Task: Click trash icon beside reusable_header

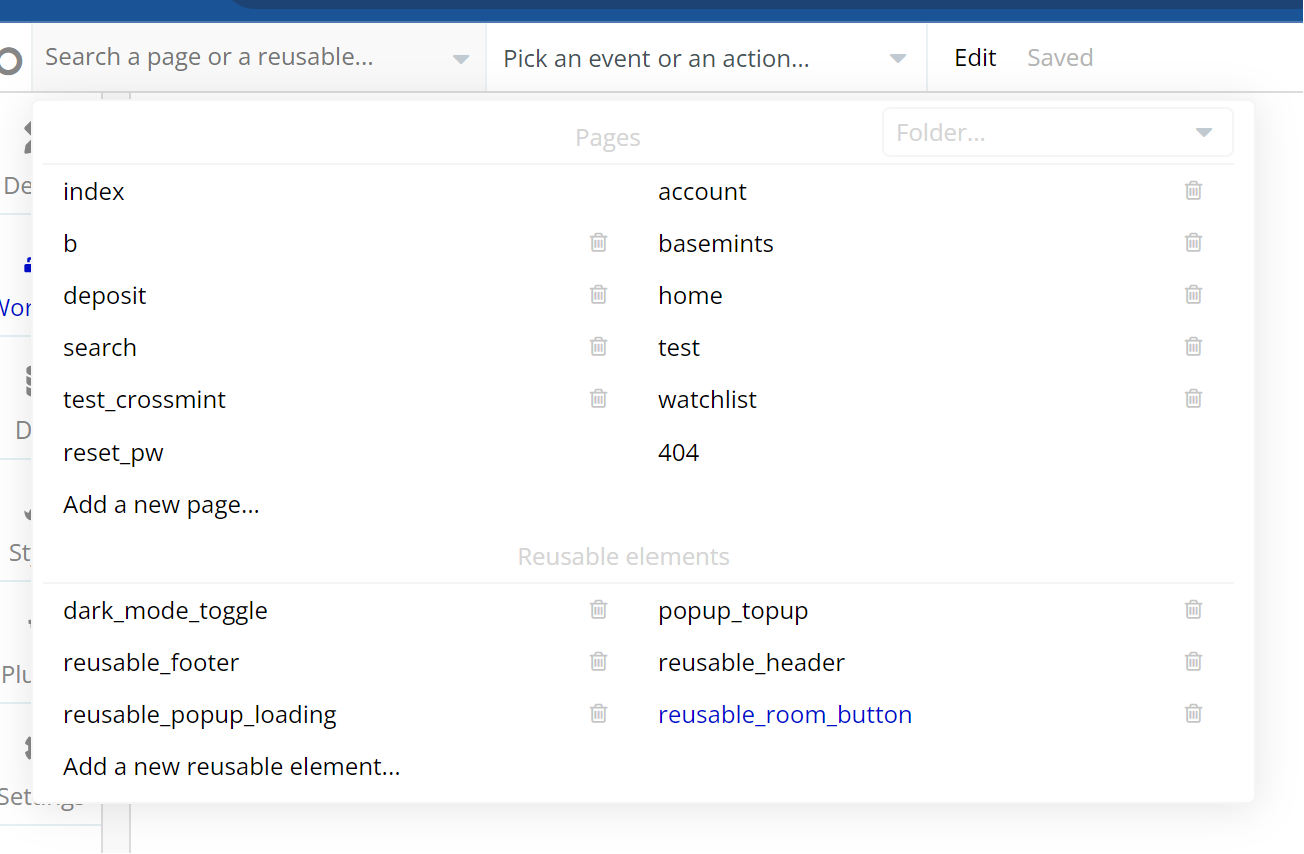Action: pos(1193,662)
